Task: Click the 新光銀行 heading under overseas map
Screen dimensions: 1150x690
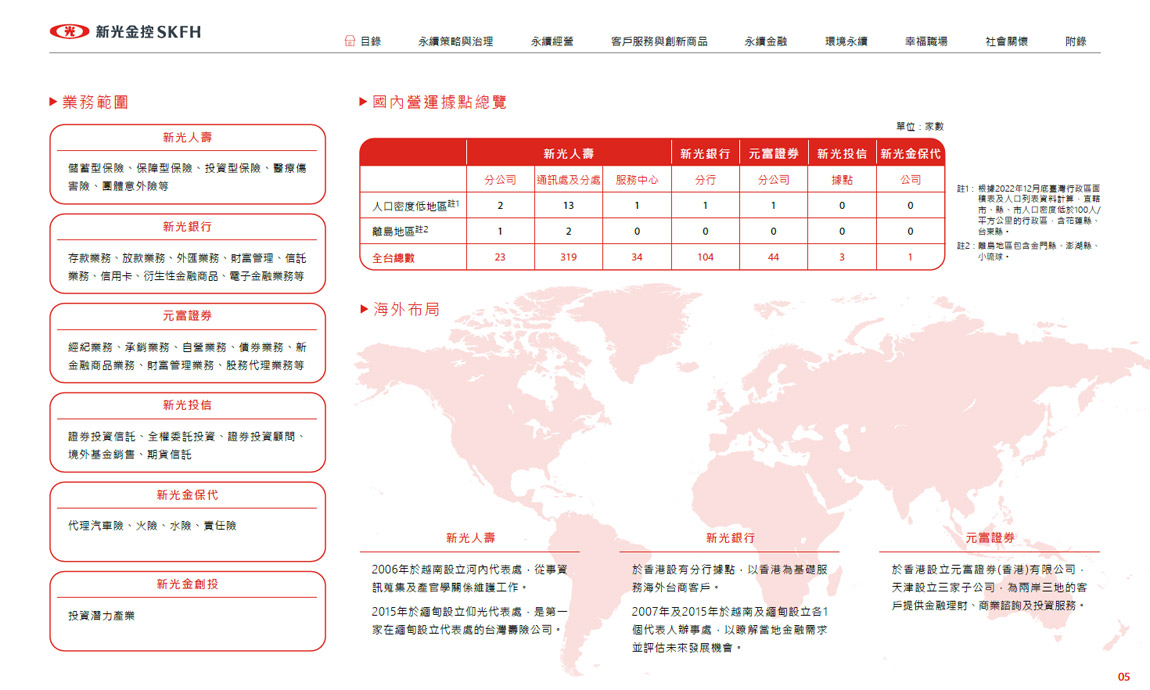Action: pyautogui.click(x=730, y=538)
